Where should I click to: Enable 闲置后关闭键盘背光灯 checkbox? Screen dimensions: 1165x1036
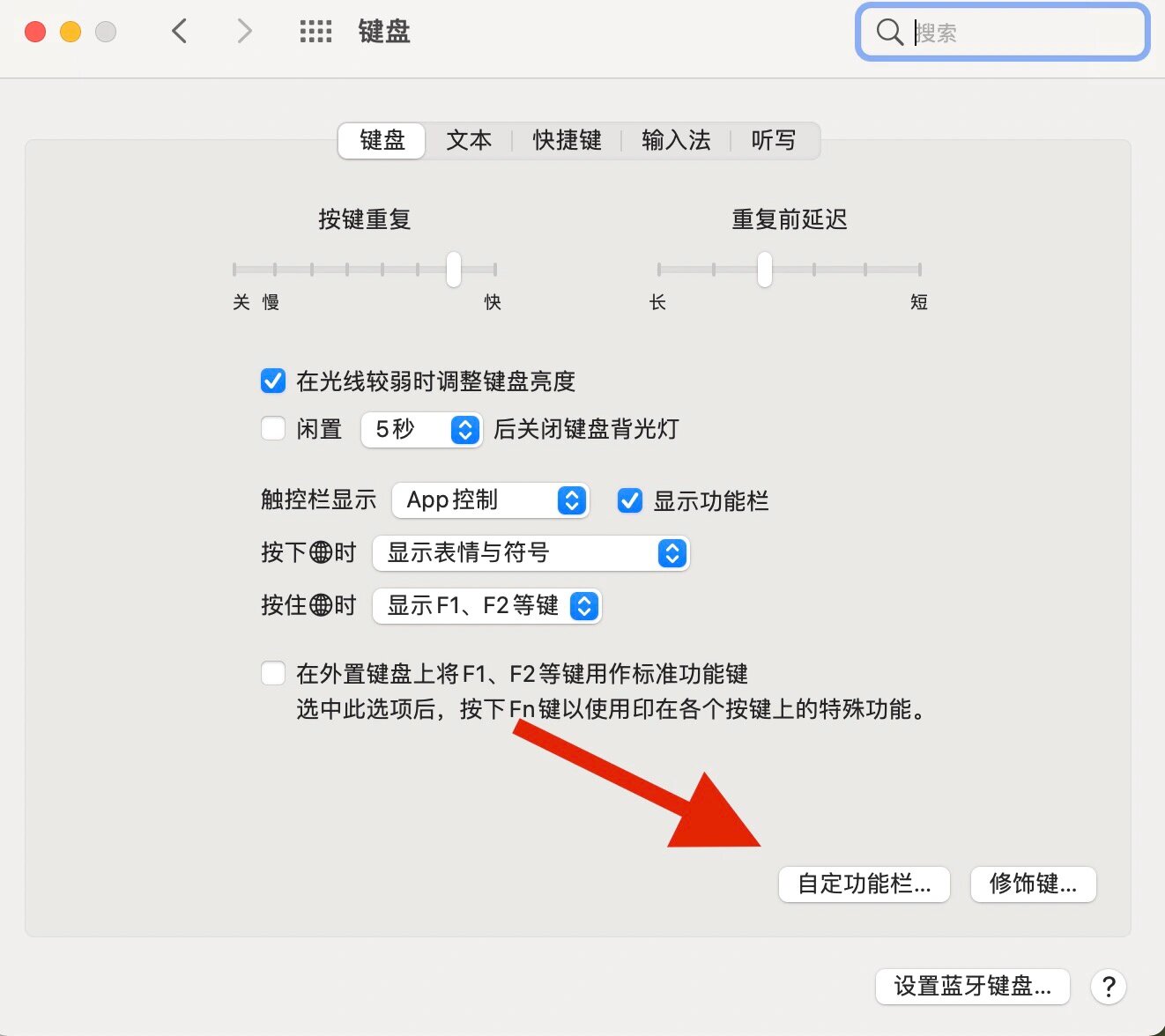tap(273, 429)
